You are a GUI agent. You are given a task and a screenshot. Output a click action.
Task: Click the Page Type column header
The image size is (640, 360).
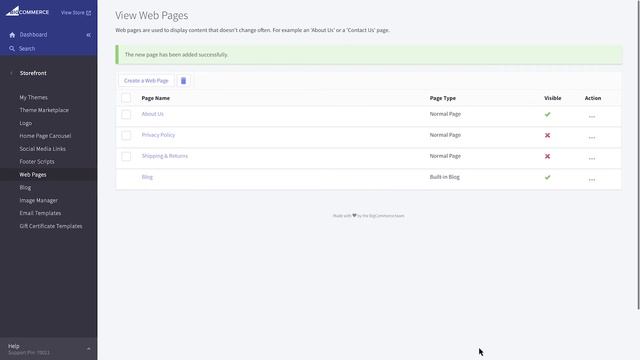click(x=442, y=98)
